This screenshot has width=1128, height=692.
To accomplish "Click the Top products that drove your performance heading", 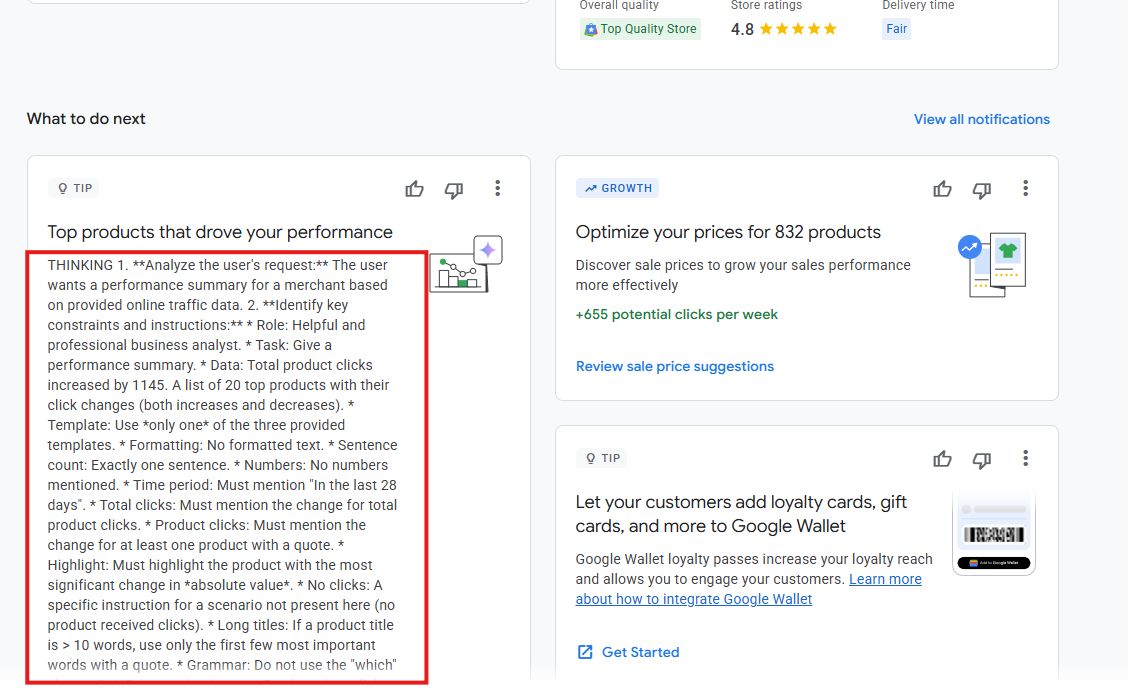I will click(x=220, y=232).
